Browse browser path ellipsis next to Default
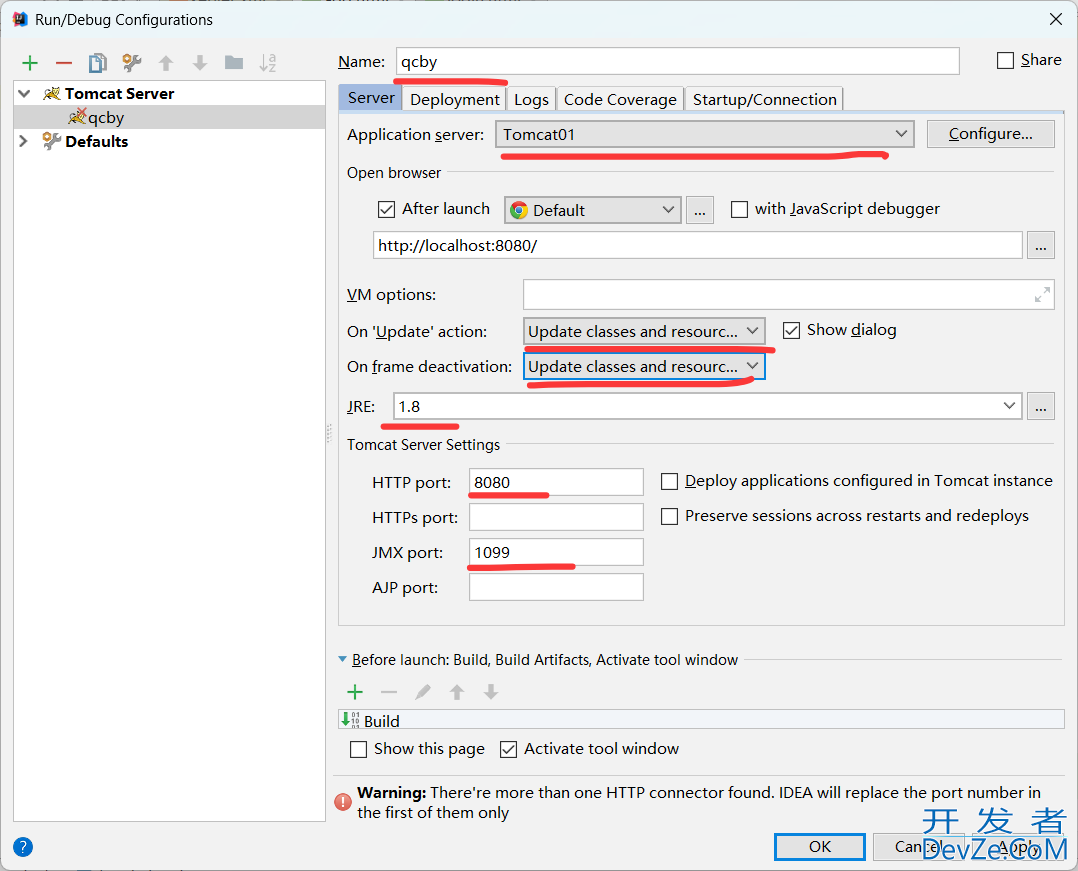Viewport: 1078px width, 871px height. [699, 210]
